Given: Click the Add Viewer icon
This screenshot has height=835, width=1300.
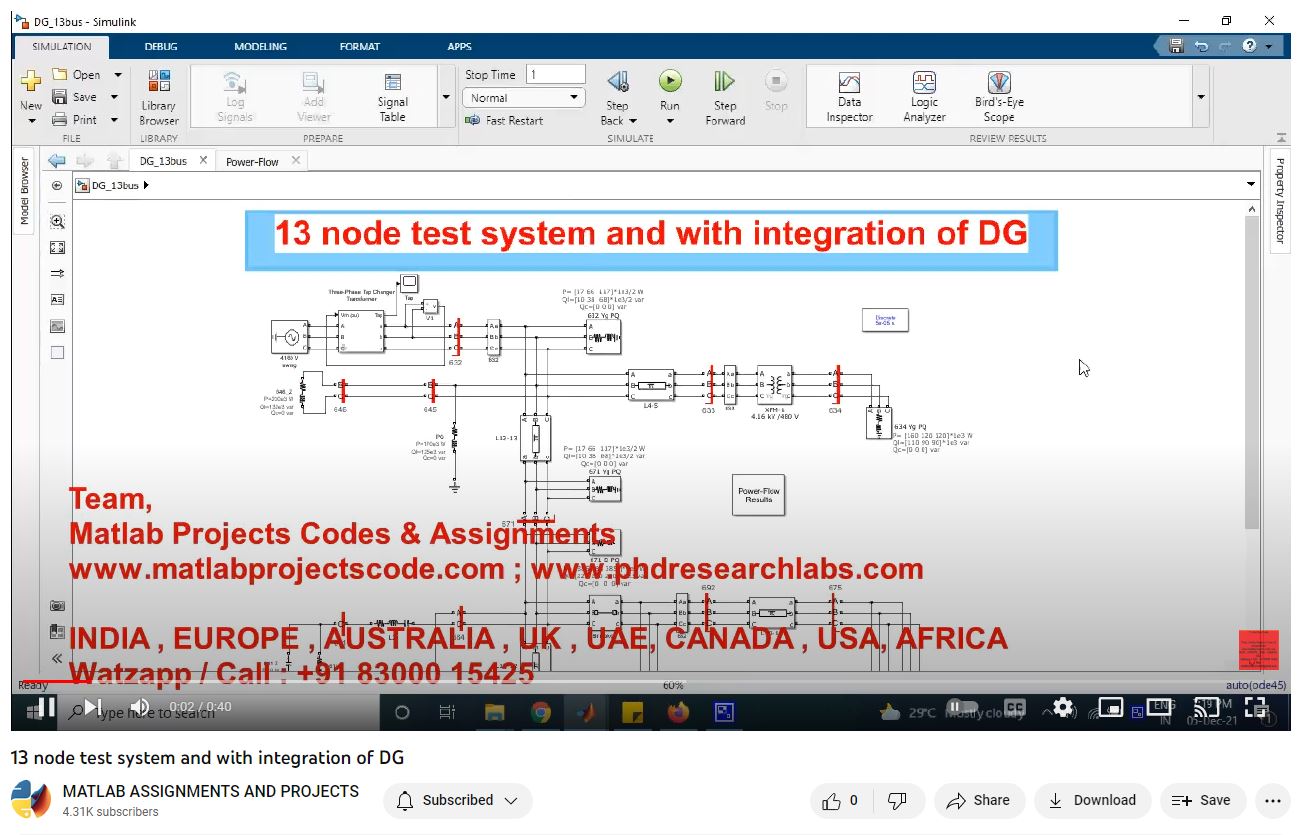Looking at the screenshot, I should coord(313,82).
